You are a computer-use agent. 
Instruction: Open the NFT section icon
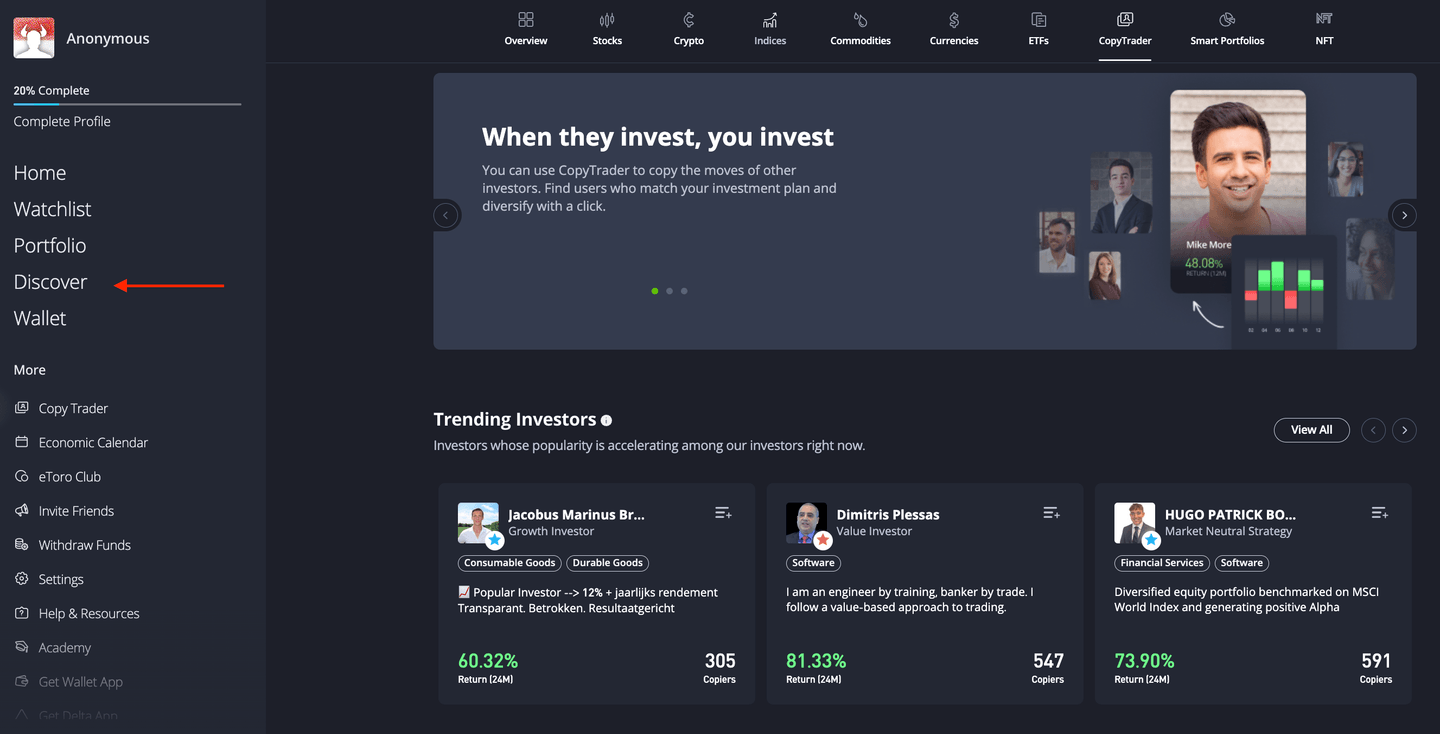click(x=1324, y=20)
